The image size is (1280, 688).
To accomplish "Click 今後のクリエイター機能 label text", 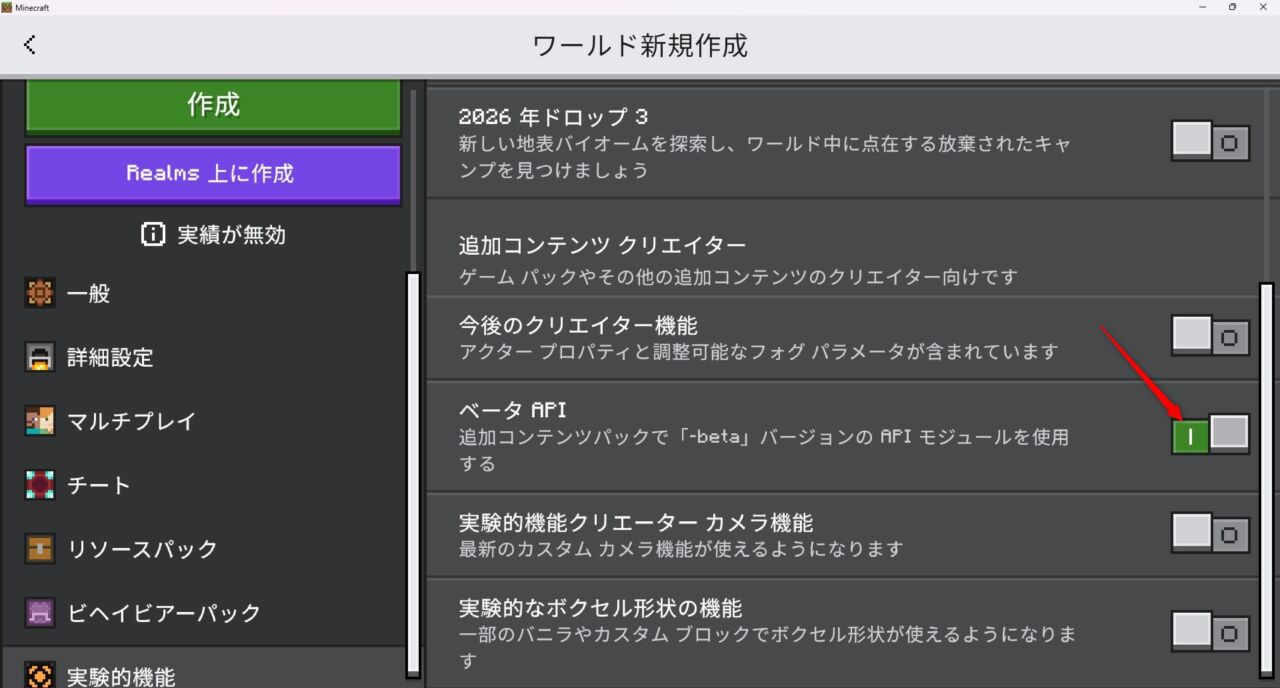I will pyautogui.click(x=578, y=325).
